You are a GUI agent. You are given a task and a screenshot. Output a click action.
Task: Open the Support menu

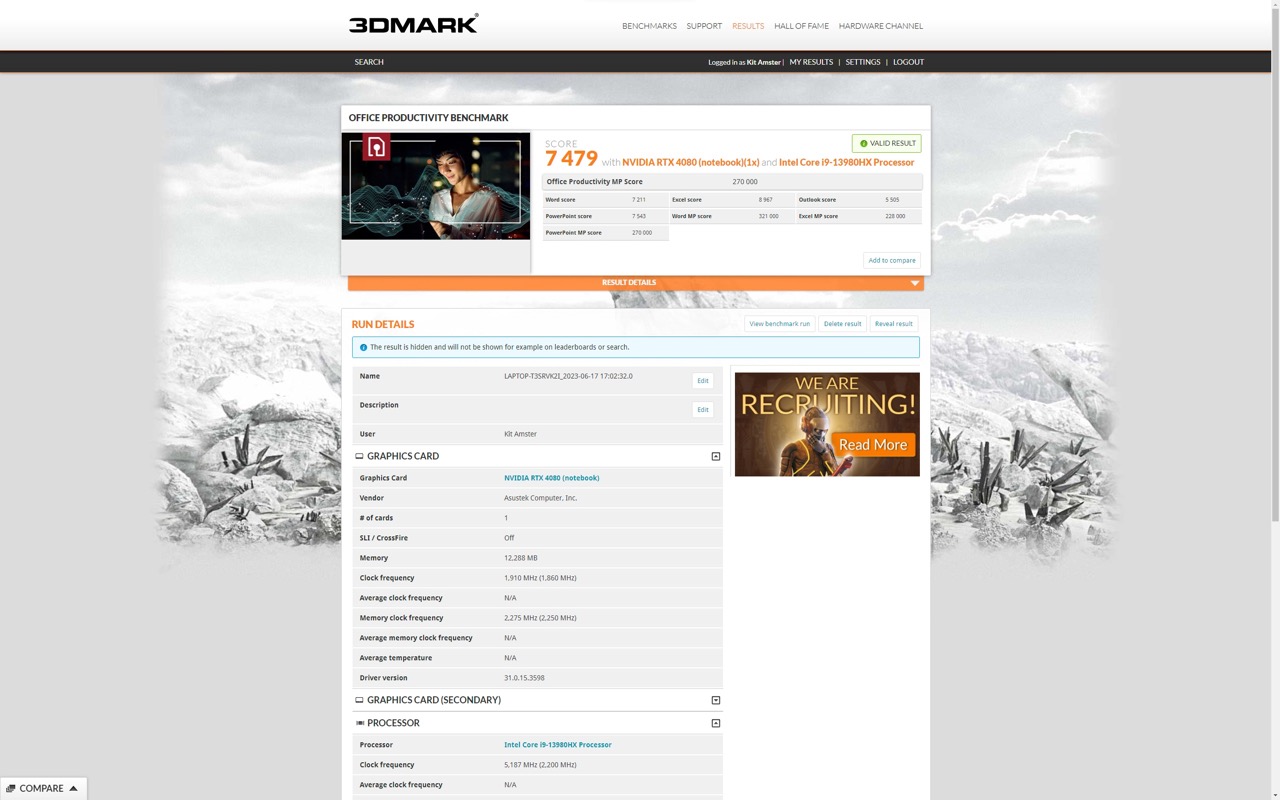point(704,26)
